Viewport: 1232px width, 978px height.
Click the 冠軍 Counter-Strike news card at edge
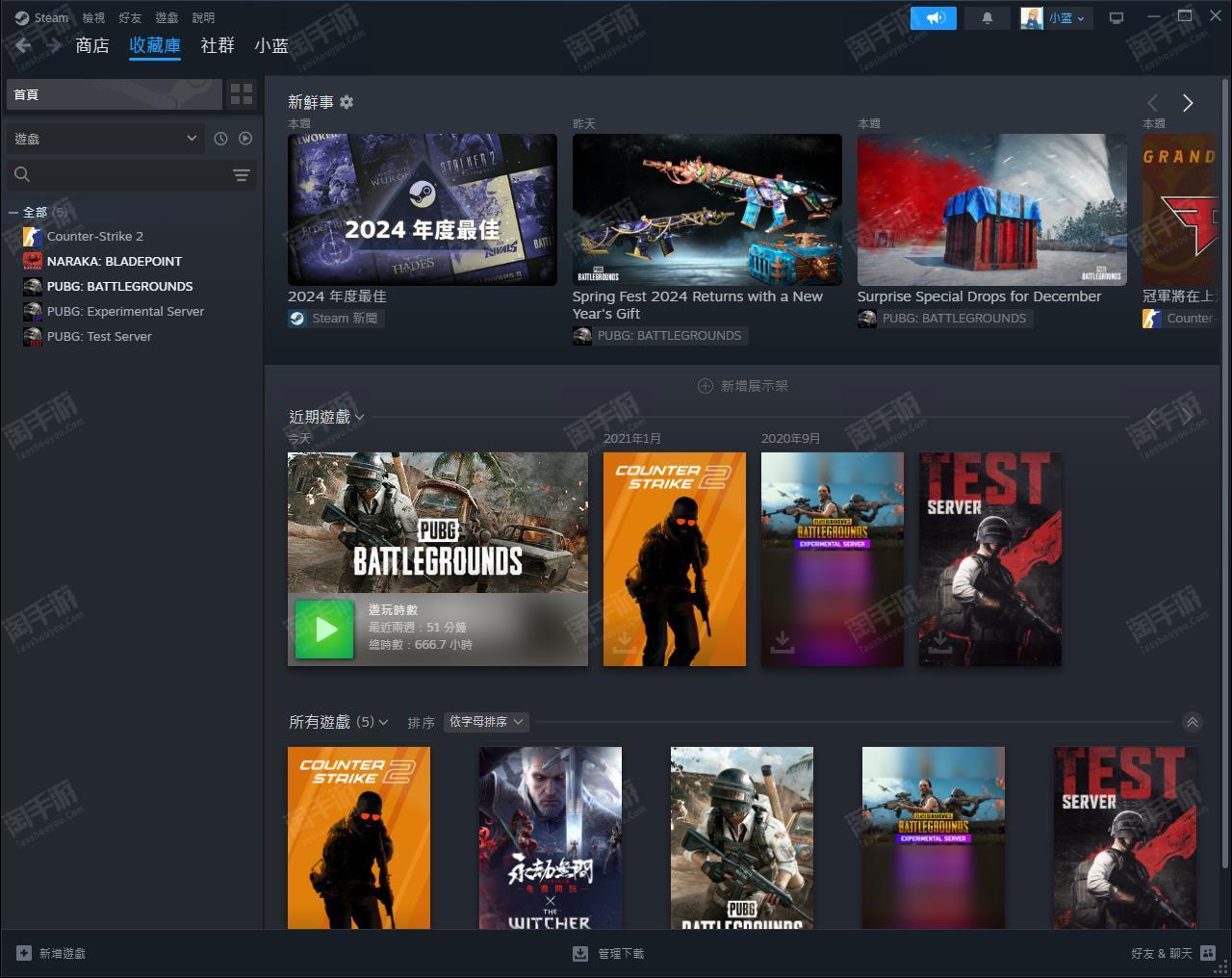click(1182, 209)
